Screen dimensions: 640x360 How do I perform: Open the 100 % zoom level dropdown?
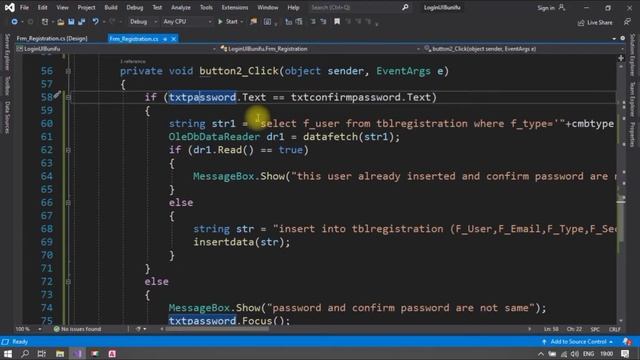28,329
